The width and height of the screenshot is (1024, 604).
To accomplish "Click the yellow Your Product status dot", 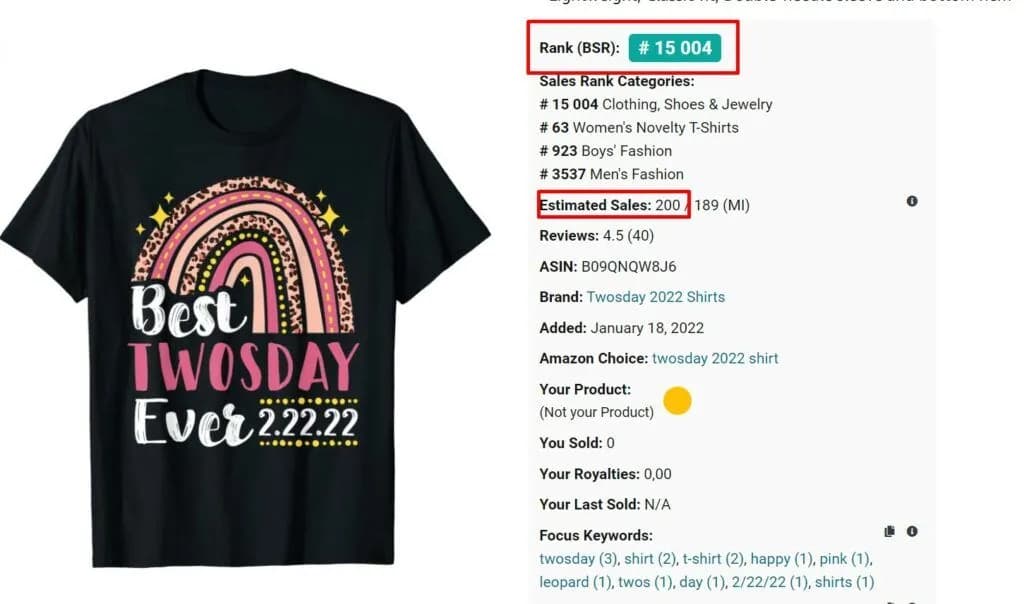I will point(678,401).
